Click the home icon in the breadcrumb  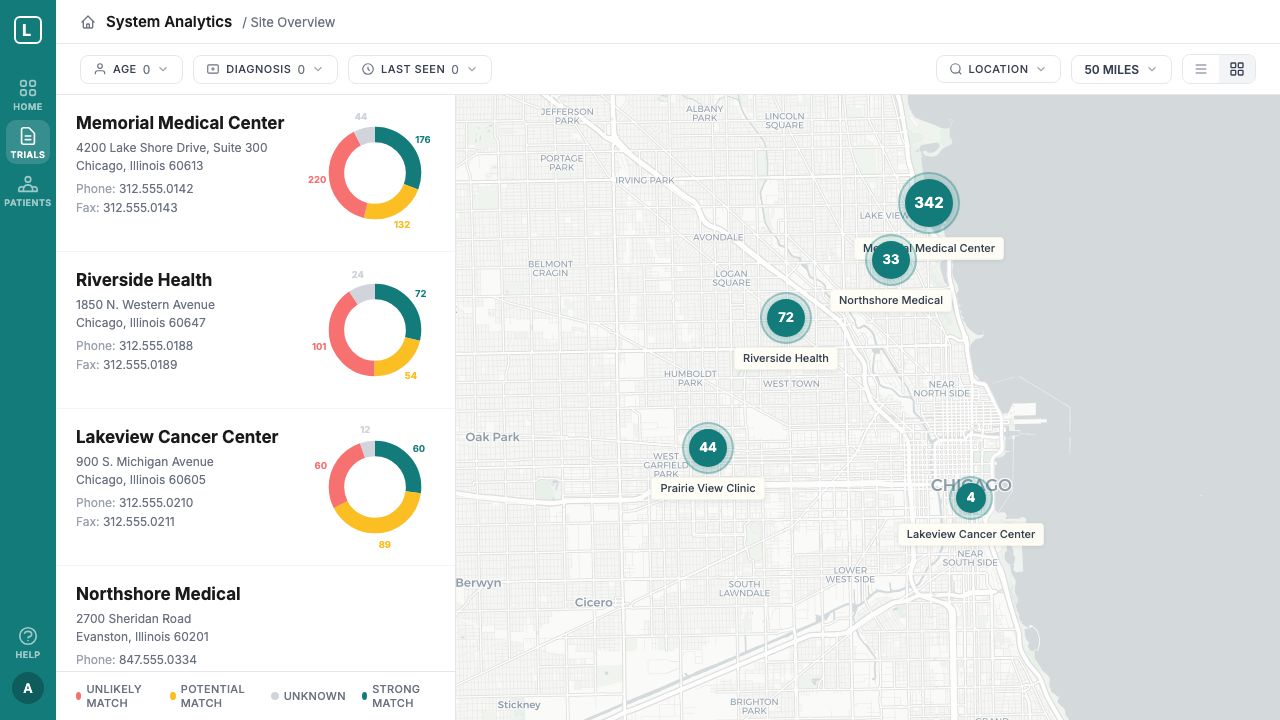click(88, 22)
